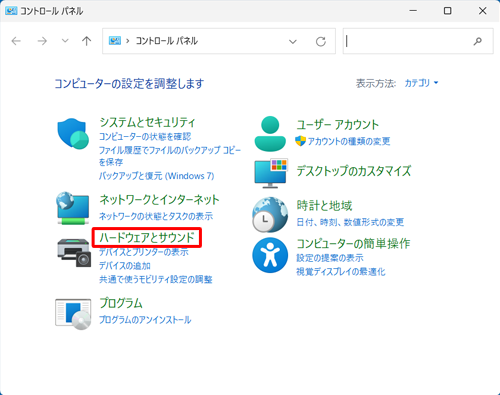500x395 pixels.
Task: Minimize the Control Panel window
Action: click(x=413, y=11)
